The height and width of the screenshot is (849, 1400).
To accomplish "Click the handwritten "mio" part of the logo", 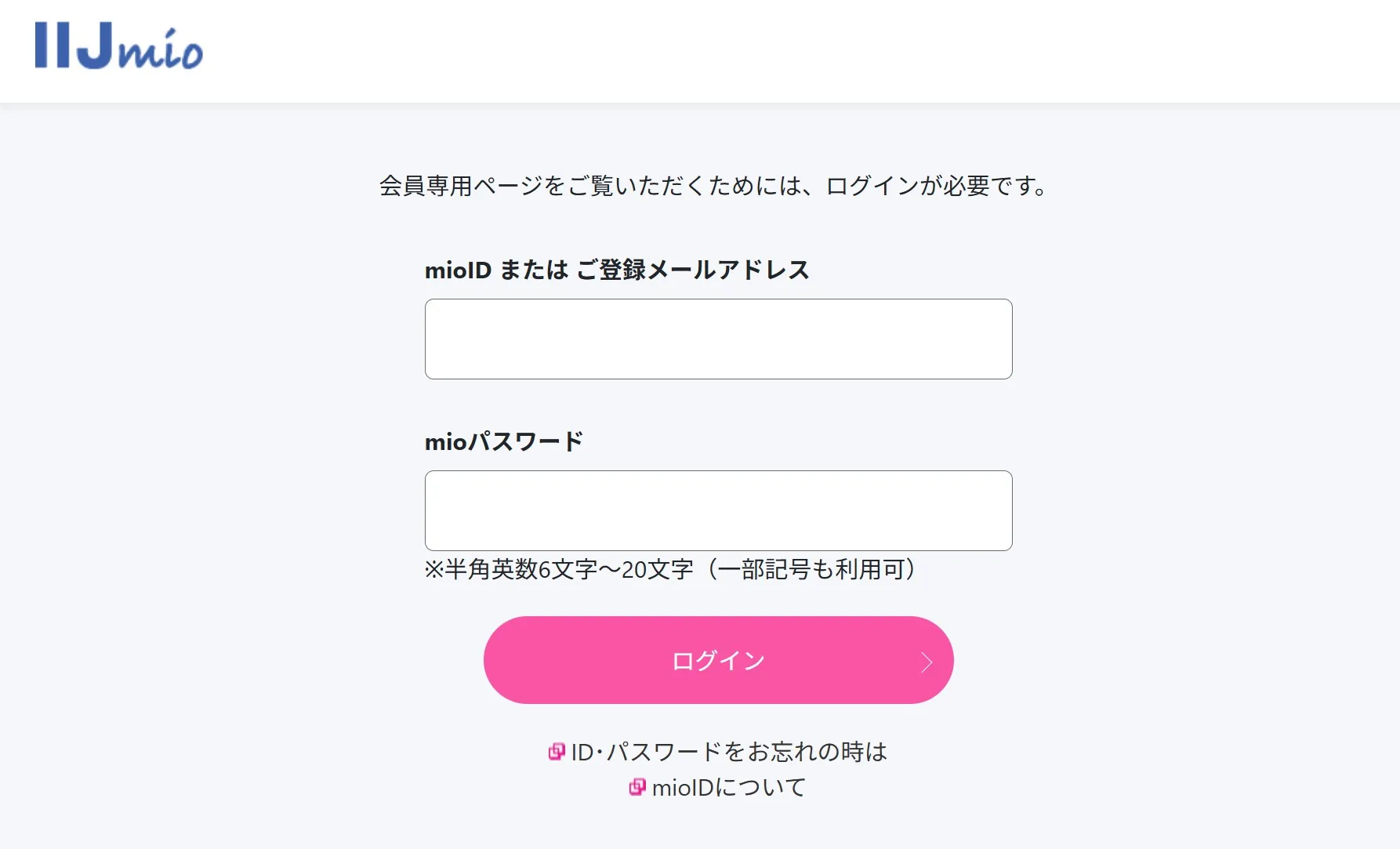I will [161, 49].
